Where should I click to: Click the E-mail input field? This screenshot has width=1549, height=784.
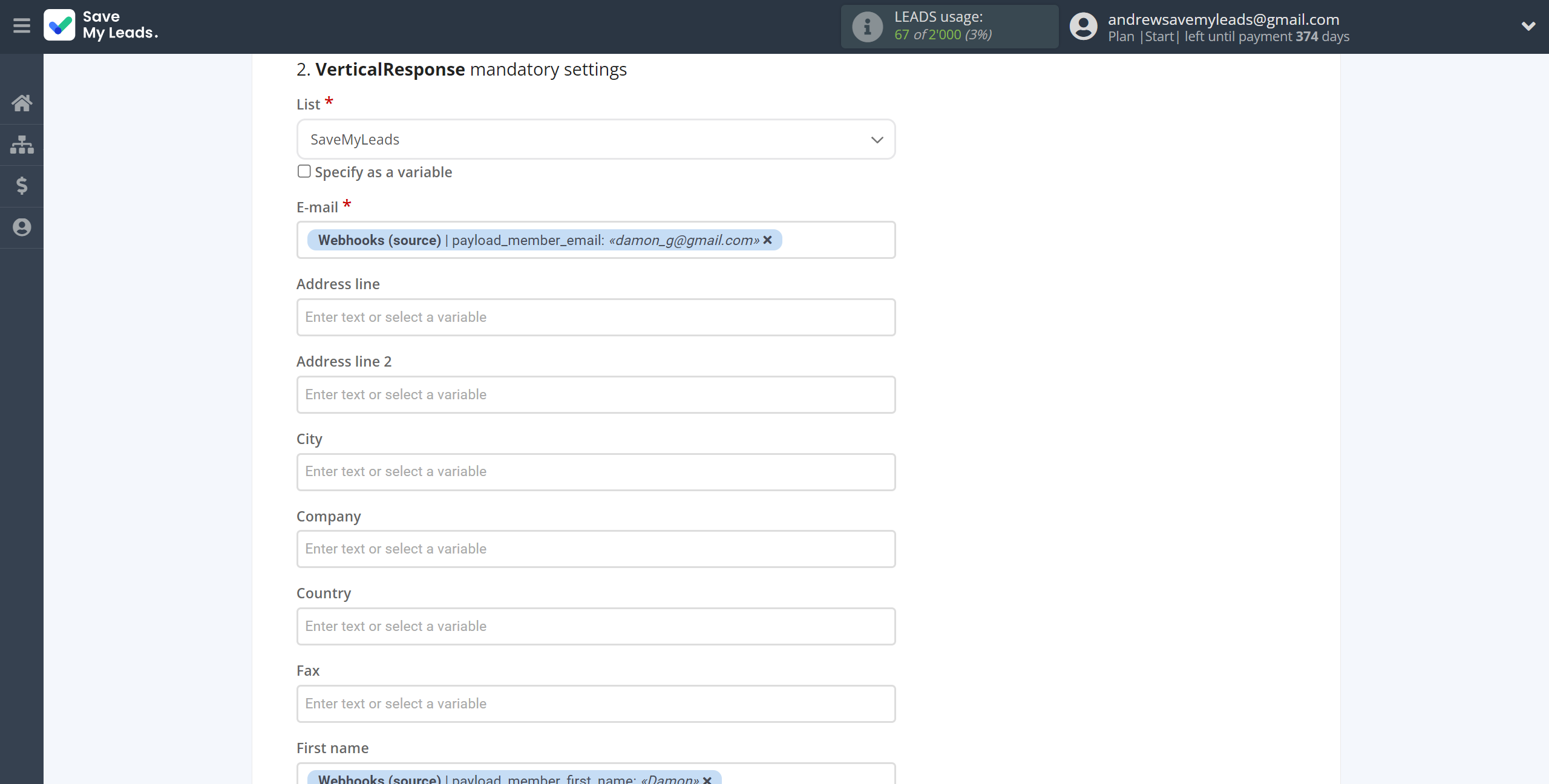[x=596, y=240]
